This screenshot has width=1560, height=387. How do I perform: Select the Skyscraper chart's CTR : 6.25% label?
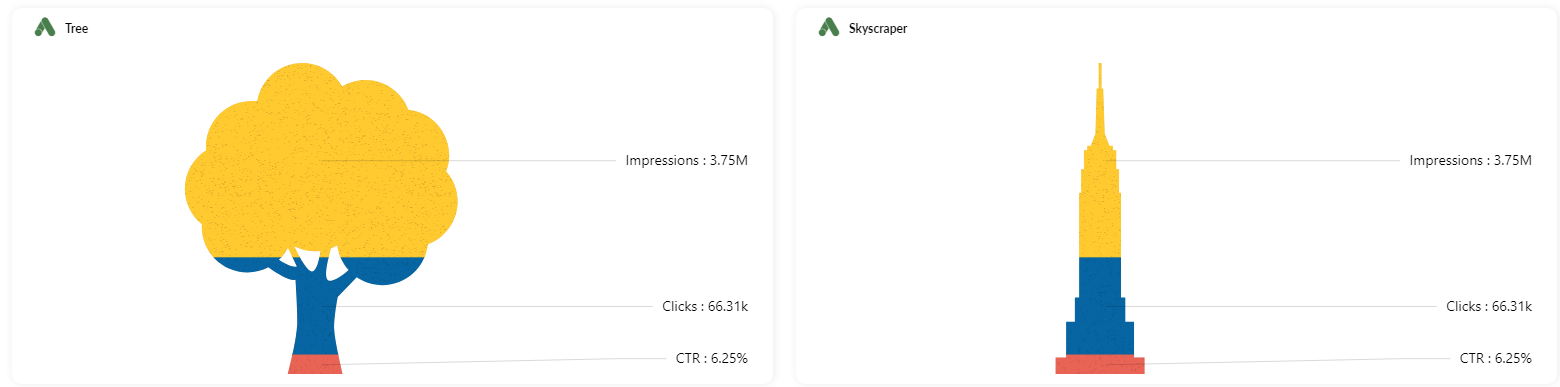point(1496,358)
